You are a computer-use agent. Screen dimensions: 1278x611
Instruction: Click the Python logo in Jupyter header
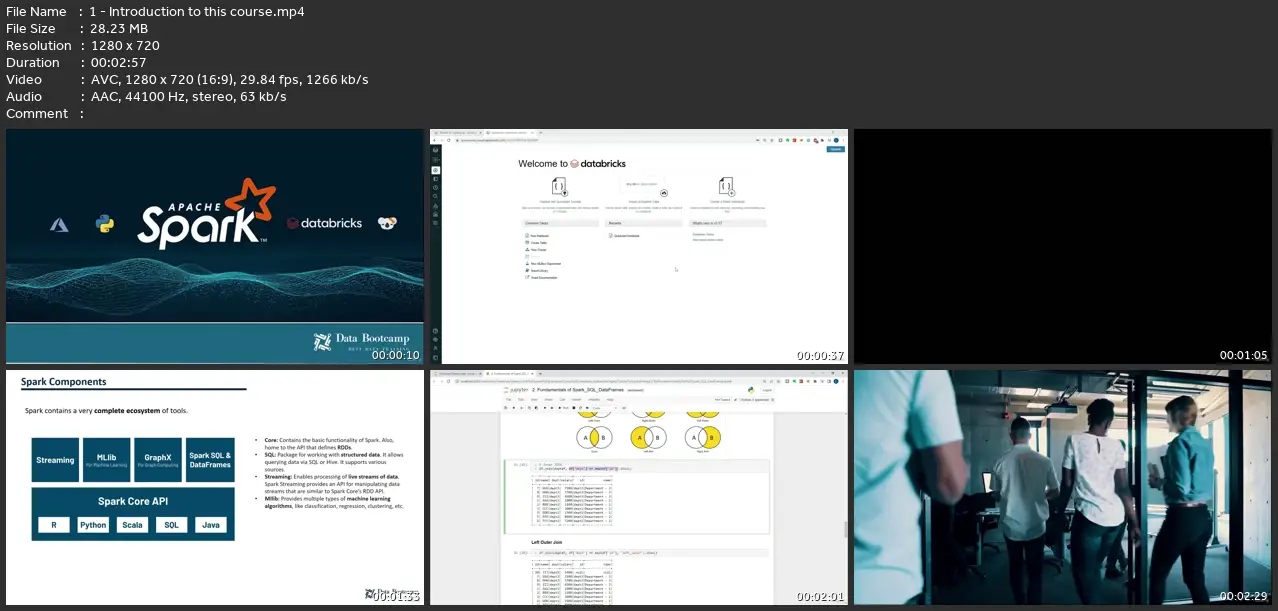(x=750, y=389)
